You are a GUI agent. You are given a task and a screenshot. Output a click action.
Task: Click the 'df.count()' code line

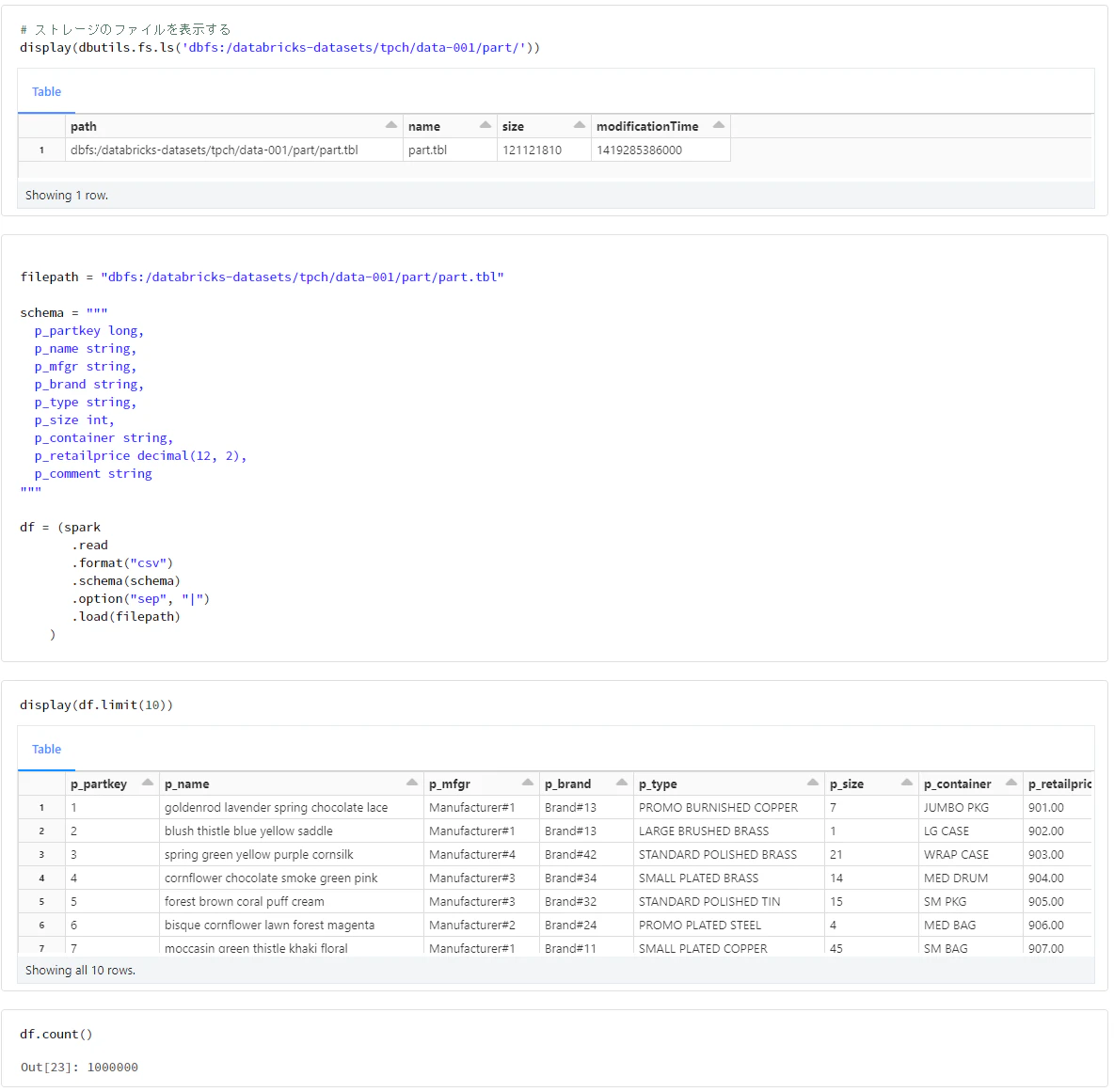56,1035
